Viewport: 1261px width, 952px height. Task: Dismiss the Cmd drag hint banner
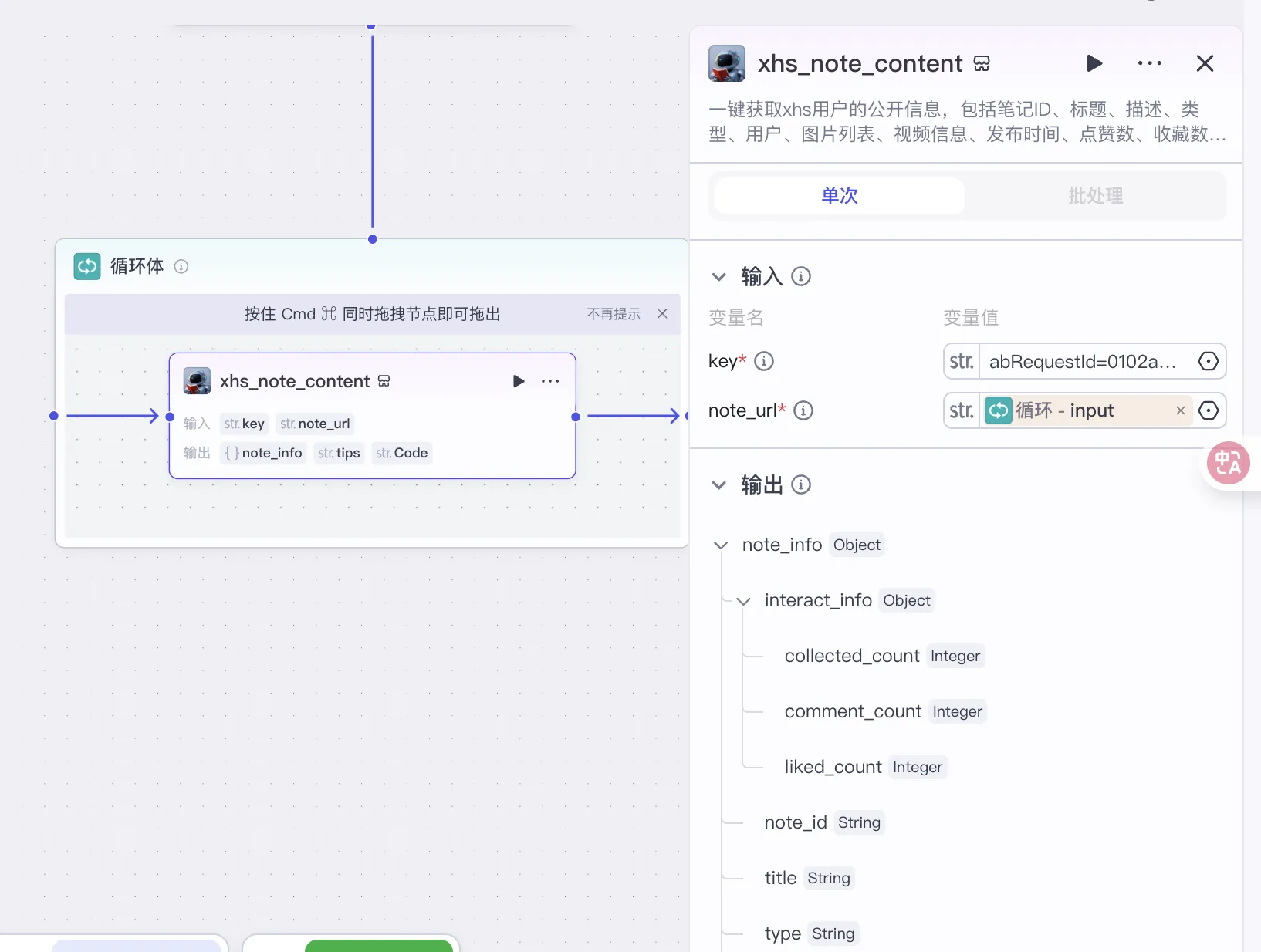click(x=662, y=313)
